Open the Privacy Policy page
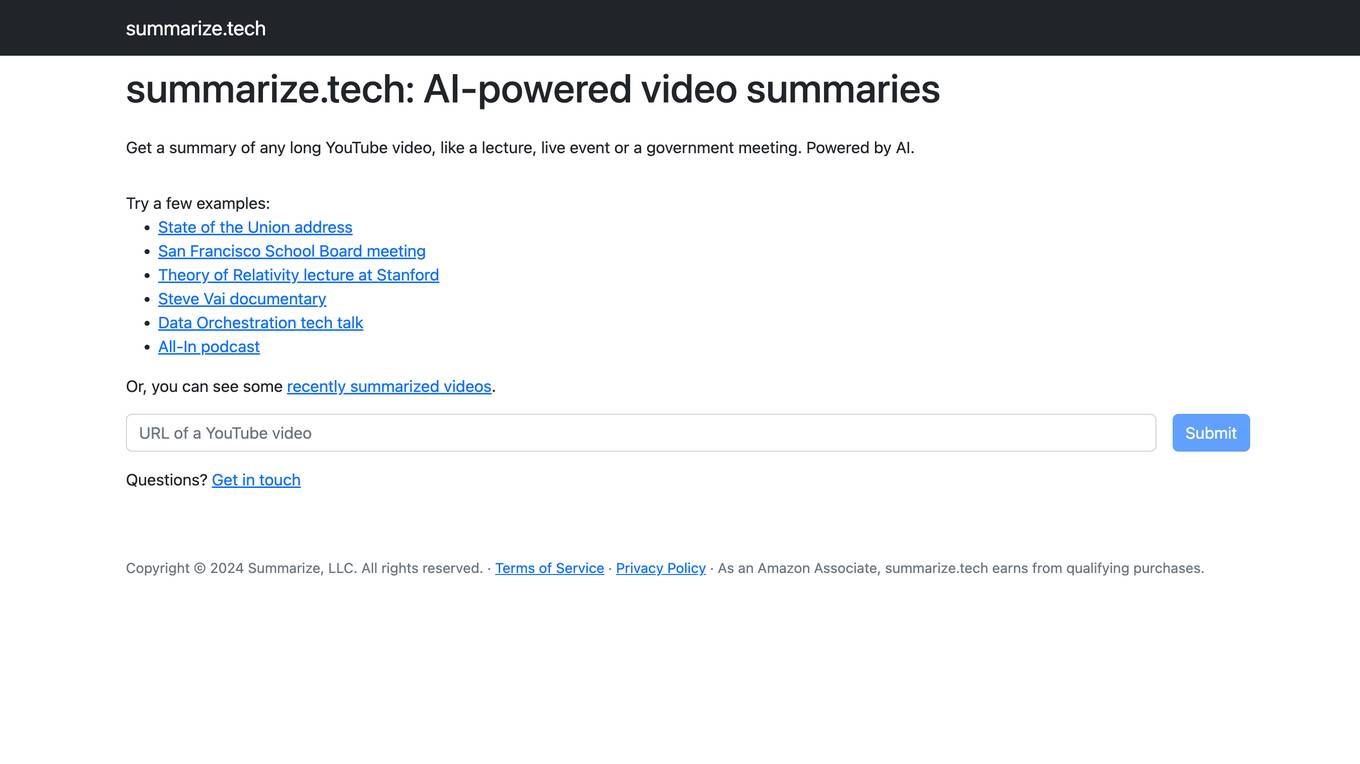 [x=661, y=568]
